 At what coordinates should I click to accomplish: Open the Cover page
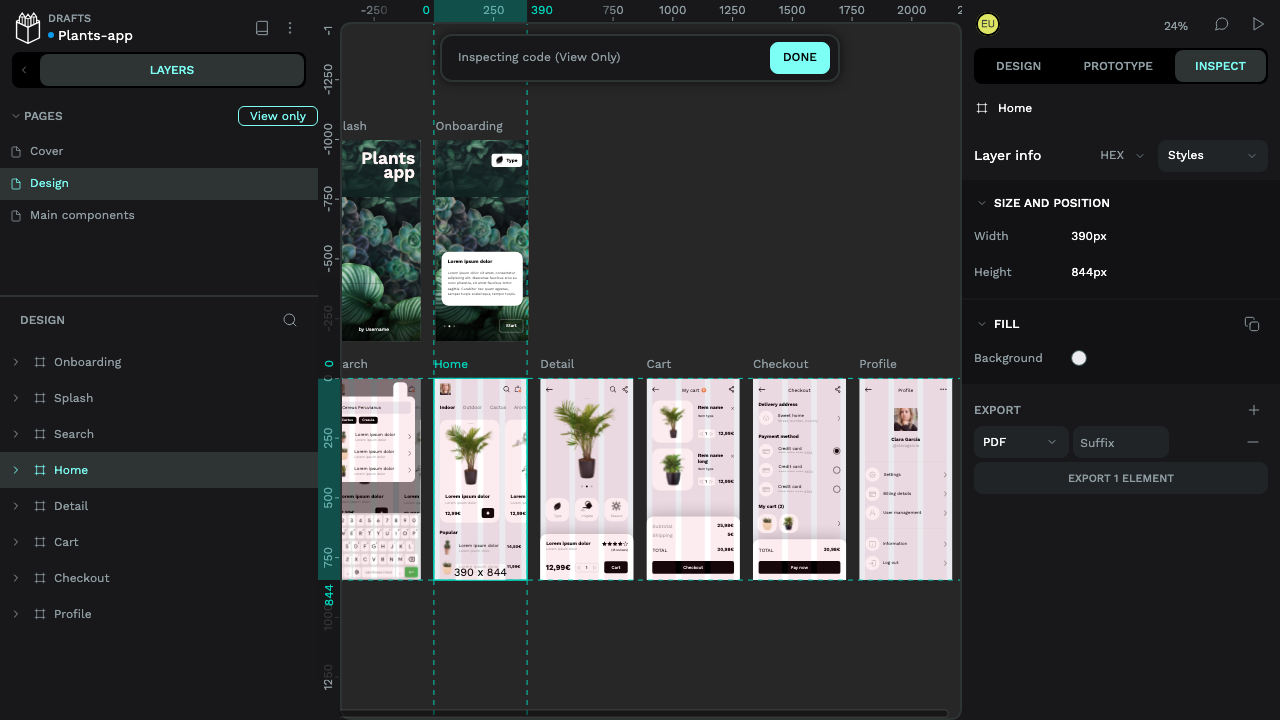point(159,151)
